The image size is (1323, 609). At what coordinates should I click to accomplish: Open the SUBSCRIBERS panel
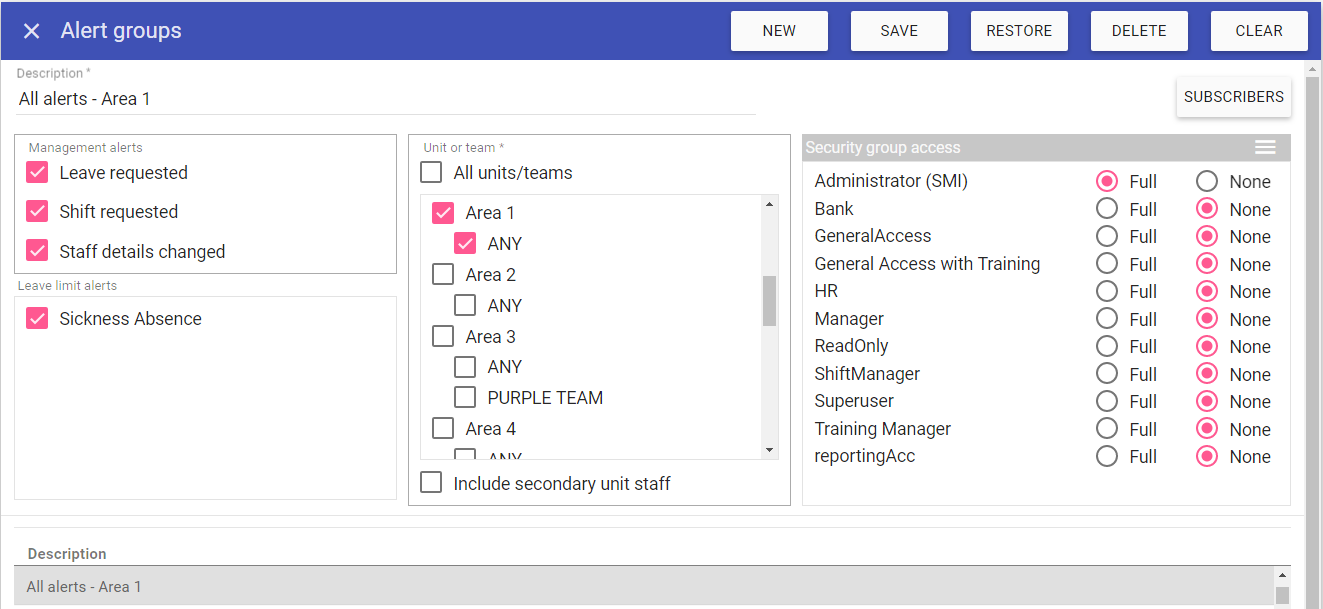coord(1233,97)
